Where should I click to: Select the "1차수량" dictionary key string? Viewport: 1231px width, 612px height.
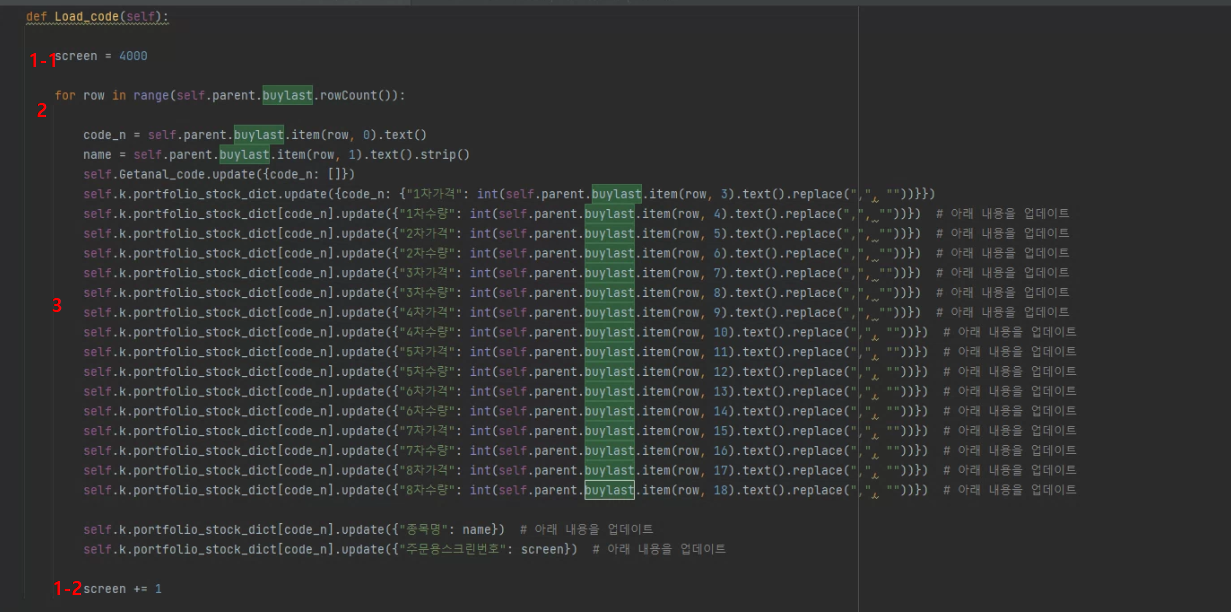pos(427,214)
